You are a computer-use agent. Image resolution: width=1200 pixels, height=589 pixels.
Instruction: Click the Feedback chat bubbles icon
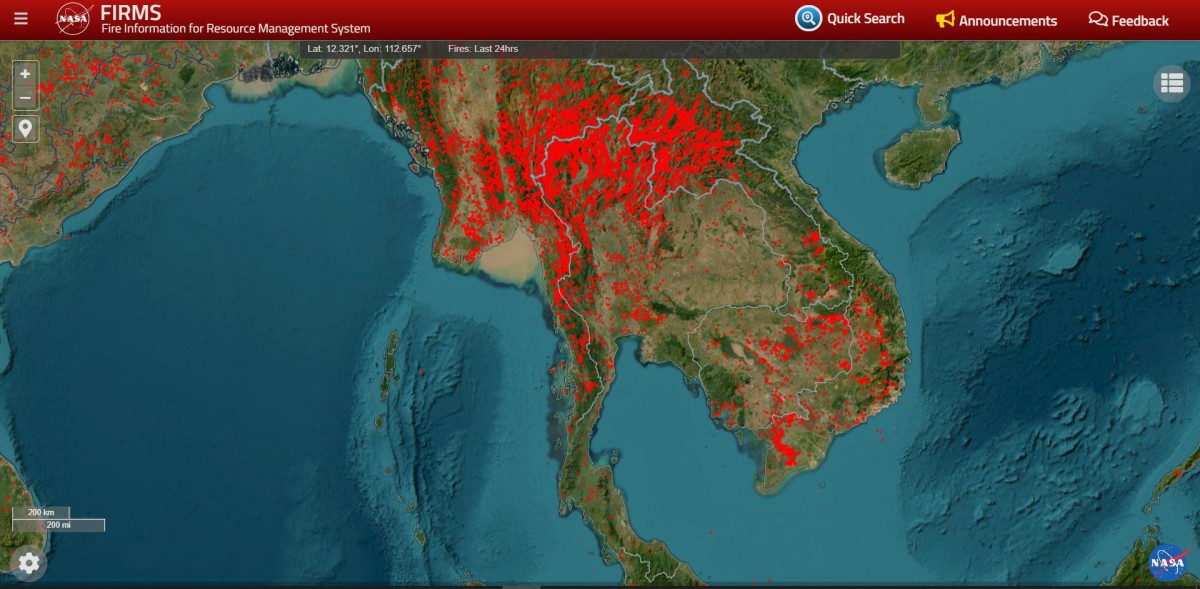(1098, 20)
